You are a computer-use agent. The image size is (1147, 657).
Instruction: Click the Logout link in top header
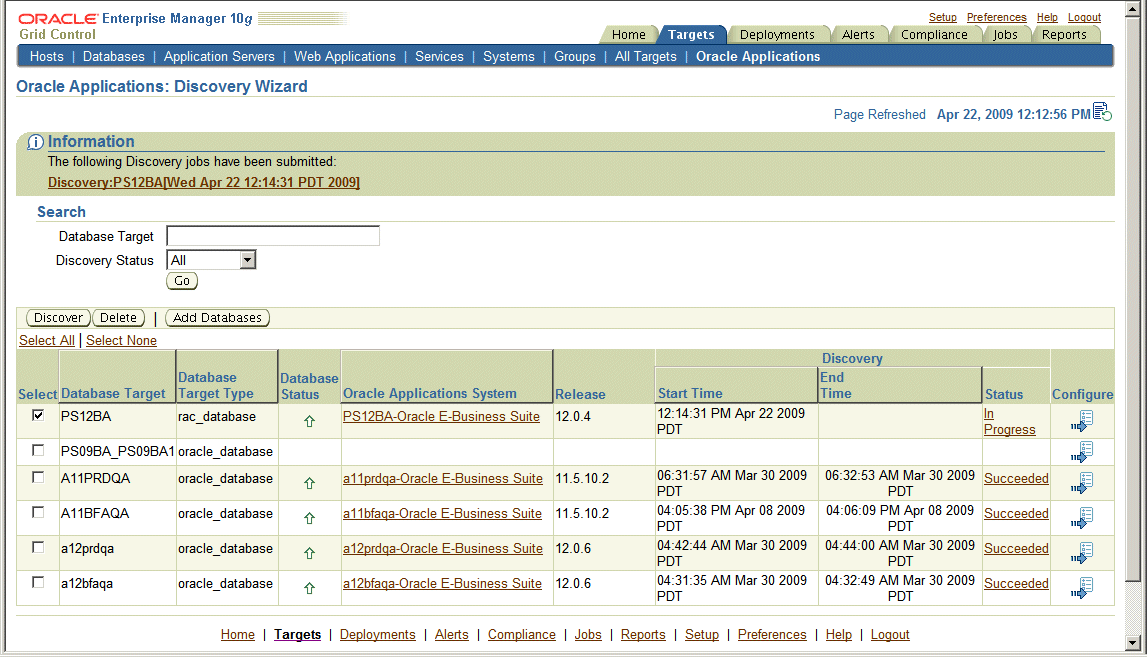click(1084, 17)
